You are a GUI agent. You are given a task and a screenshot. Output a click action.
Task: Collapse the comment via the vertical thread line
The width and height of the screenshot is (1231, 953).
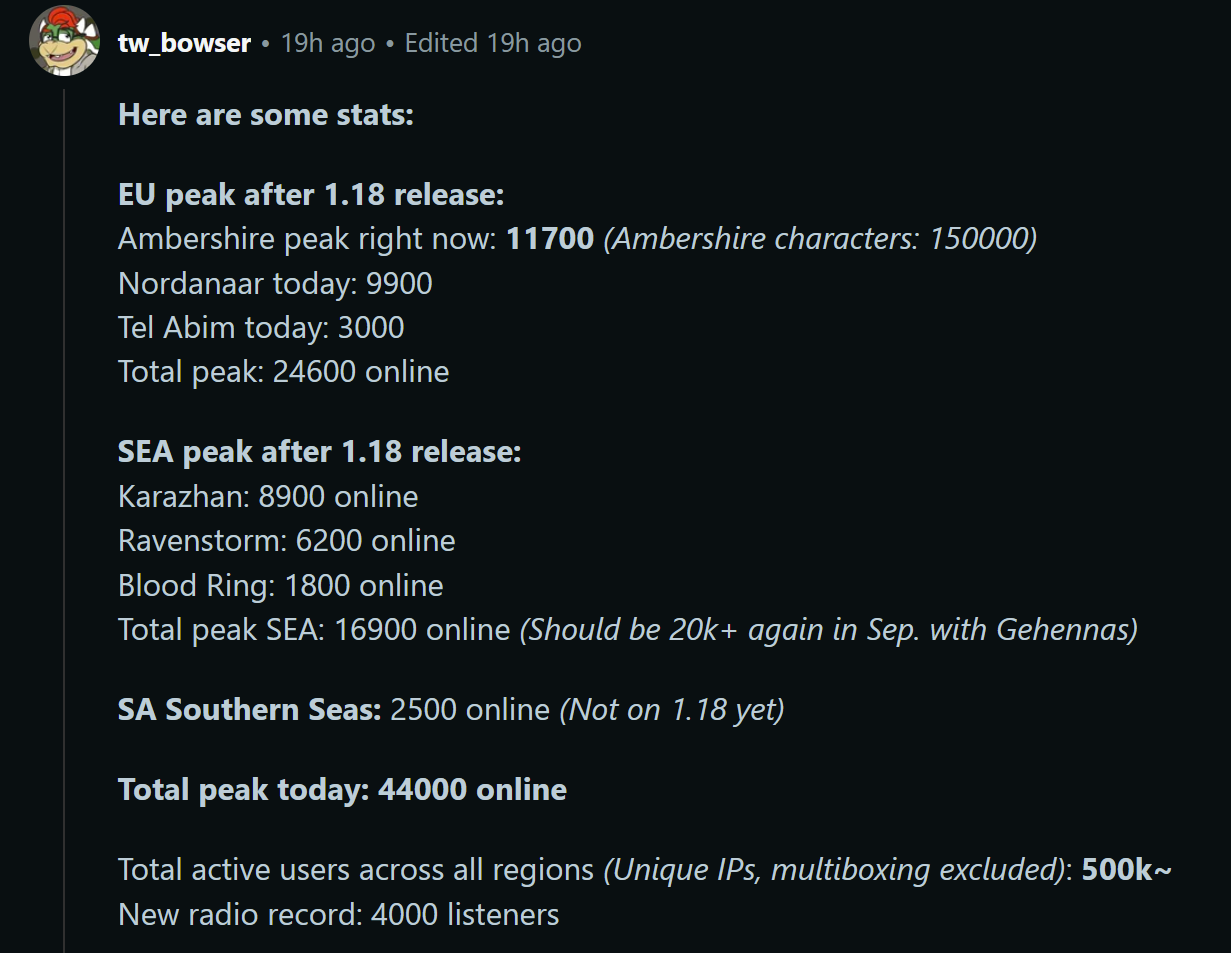tap(64, 520)
